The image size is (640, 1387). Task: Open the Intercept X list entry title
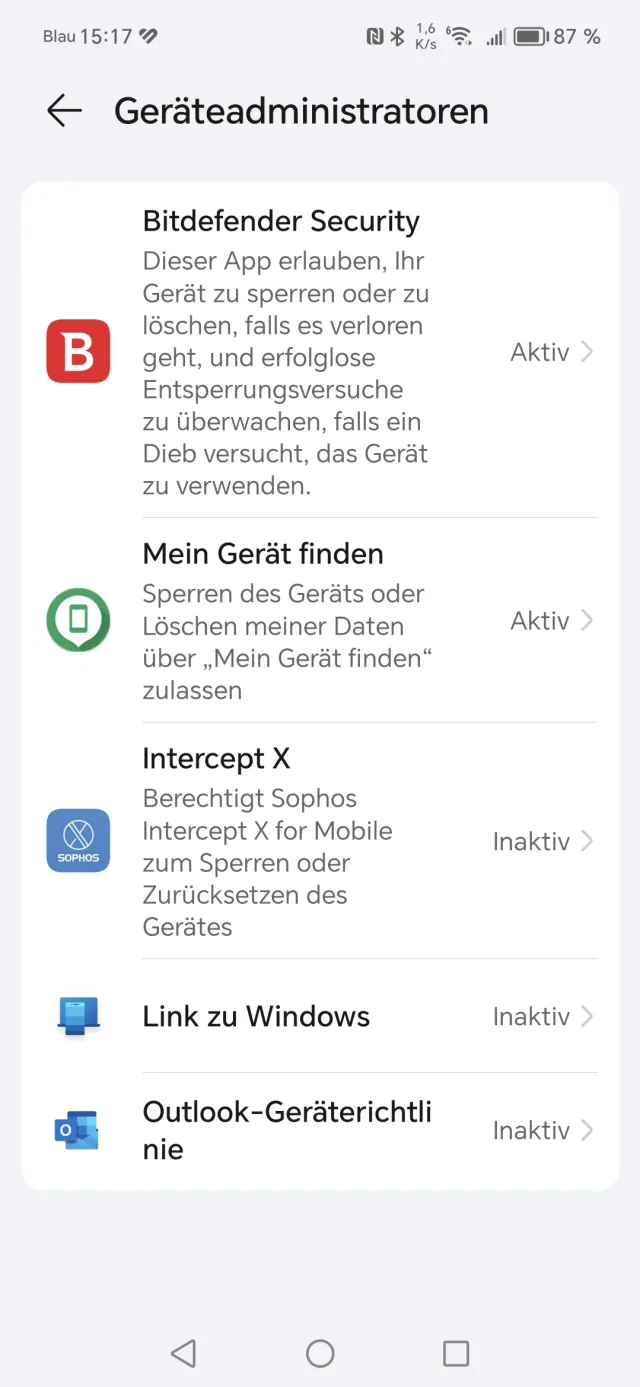pyautogui.click(x=216, y=759)
